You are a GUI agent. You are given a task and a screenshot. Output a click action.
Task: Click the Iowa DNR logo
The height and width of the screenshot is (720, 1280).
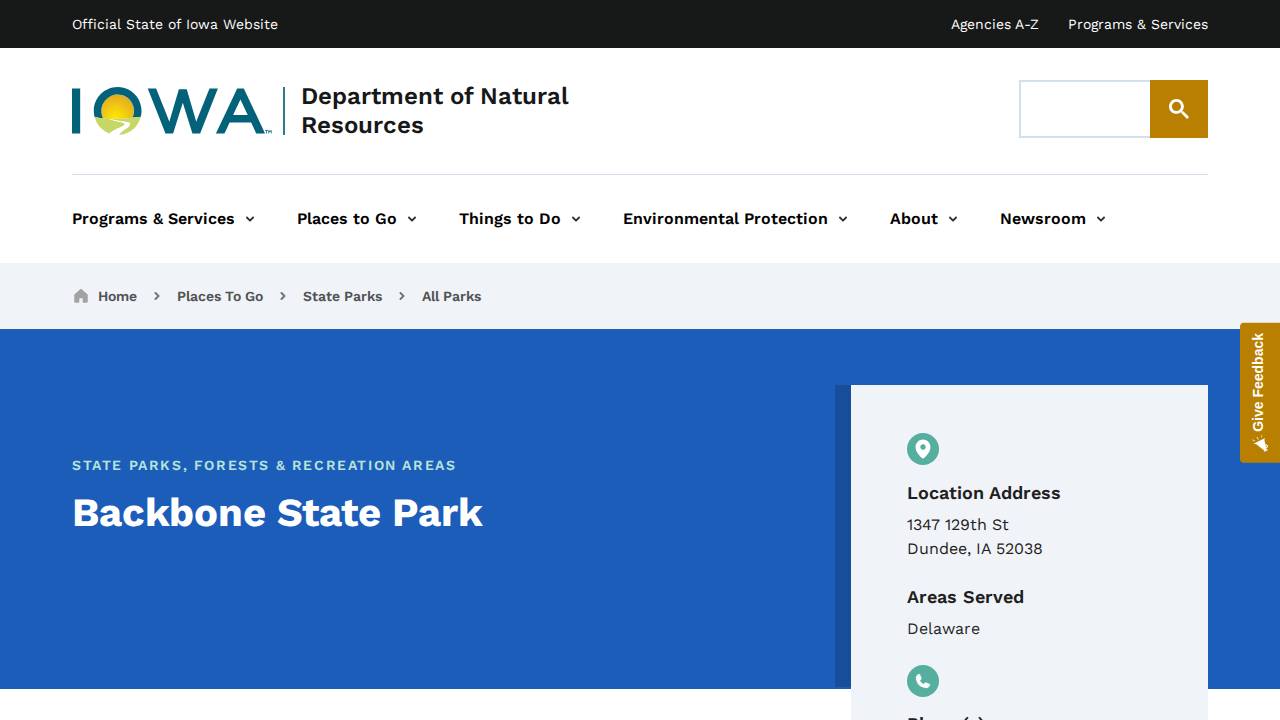click(x=168, y=109)
